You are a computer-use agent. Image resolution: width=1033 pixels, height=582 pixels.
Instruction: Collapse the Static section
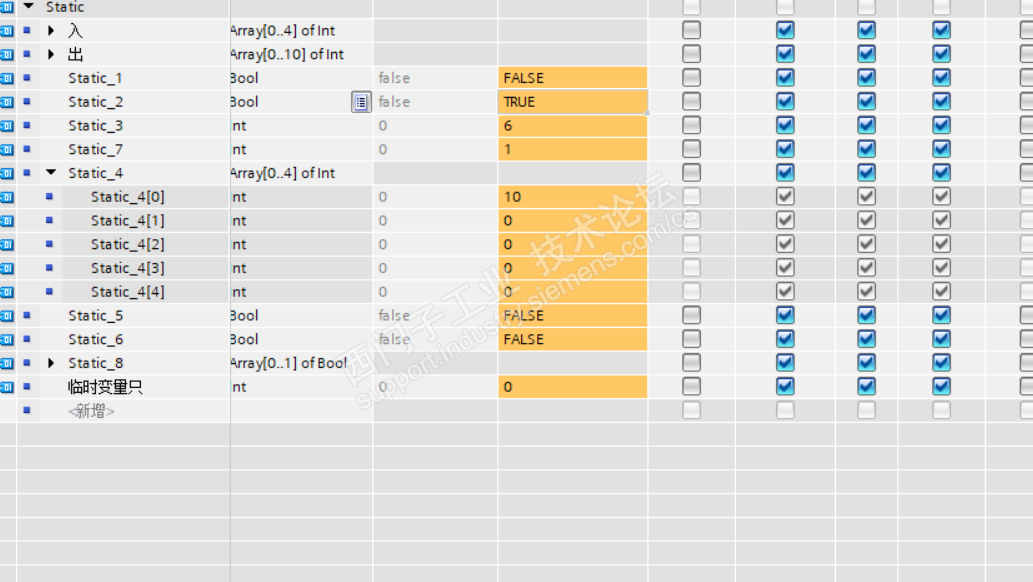click(x=29, y=7)
